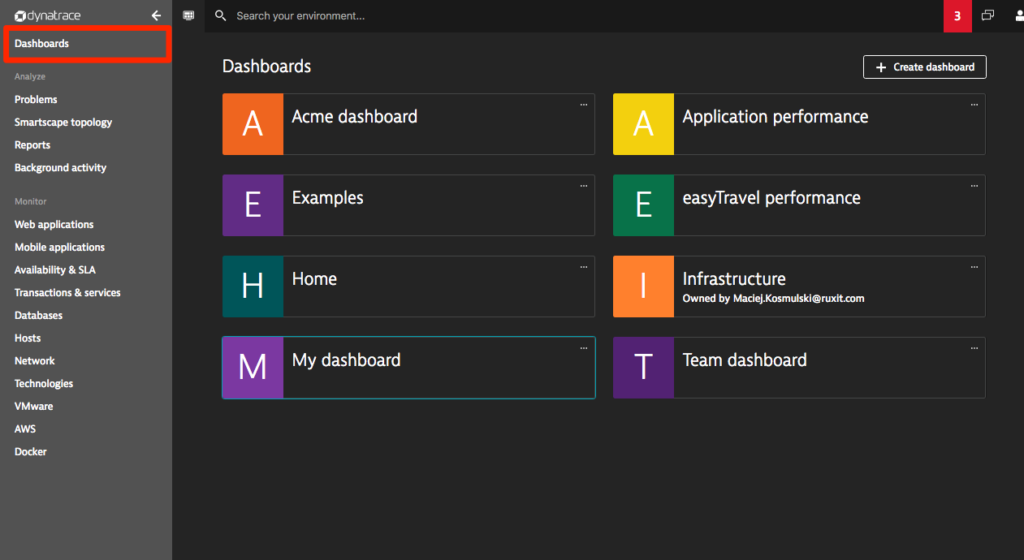Open the user profile icon
The height and width of the screenshot is (560, 1024).
(x=1019, y=16)
